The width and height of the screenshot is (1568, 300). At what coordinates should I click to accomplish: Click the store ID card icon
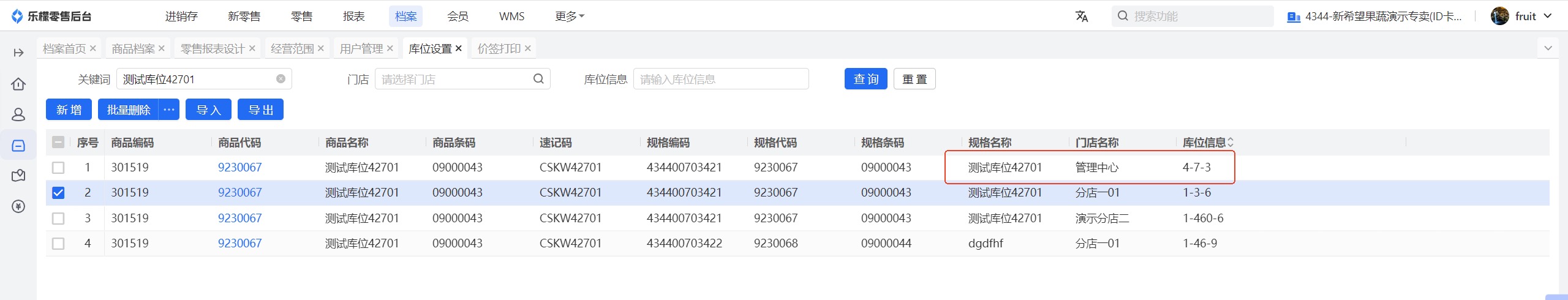tap(1294, 17)
